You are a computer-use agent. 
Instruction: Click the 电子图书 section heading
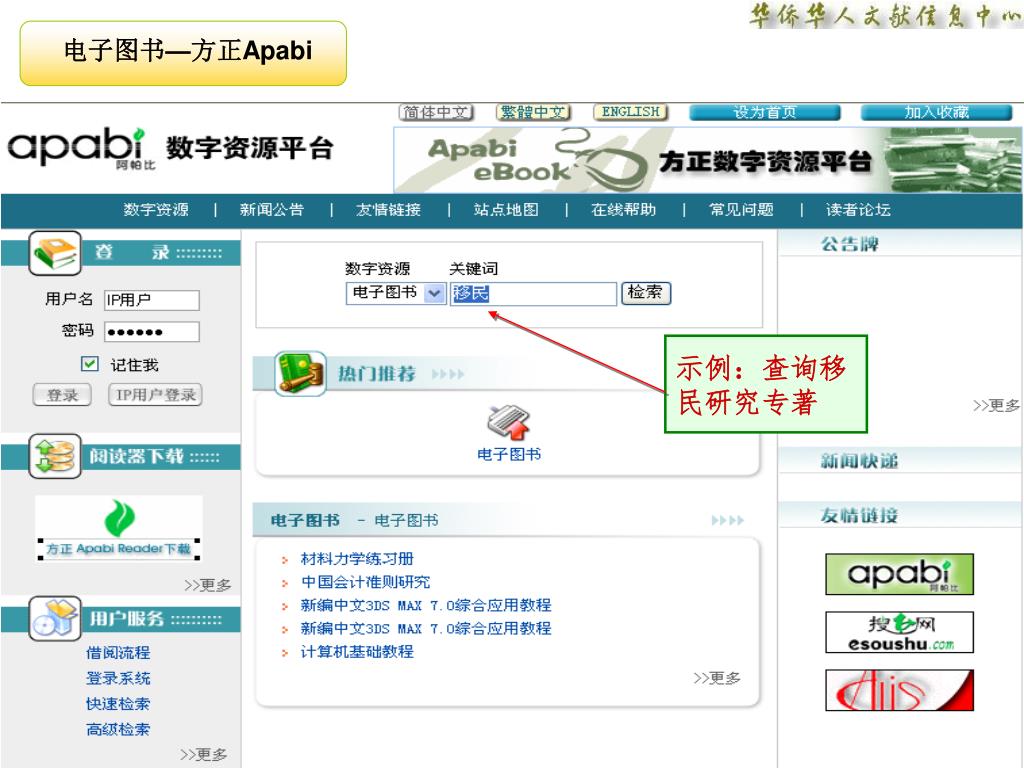305,520
